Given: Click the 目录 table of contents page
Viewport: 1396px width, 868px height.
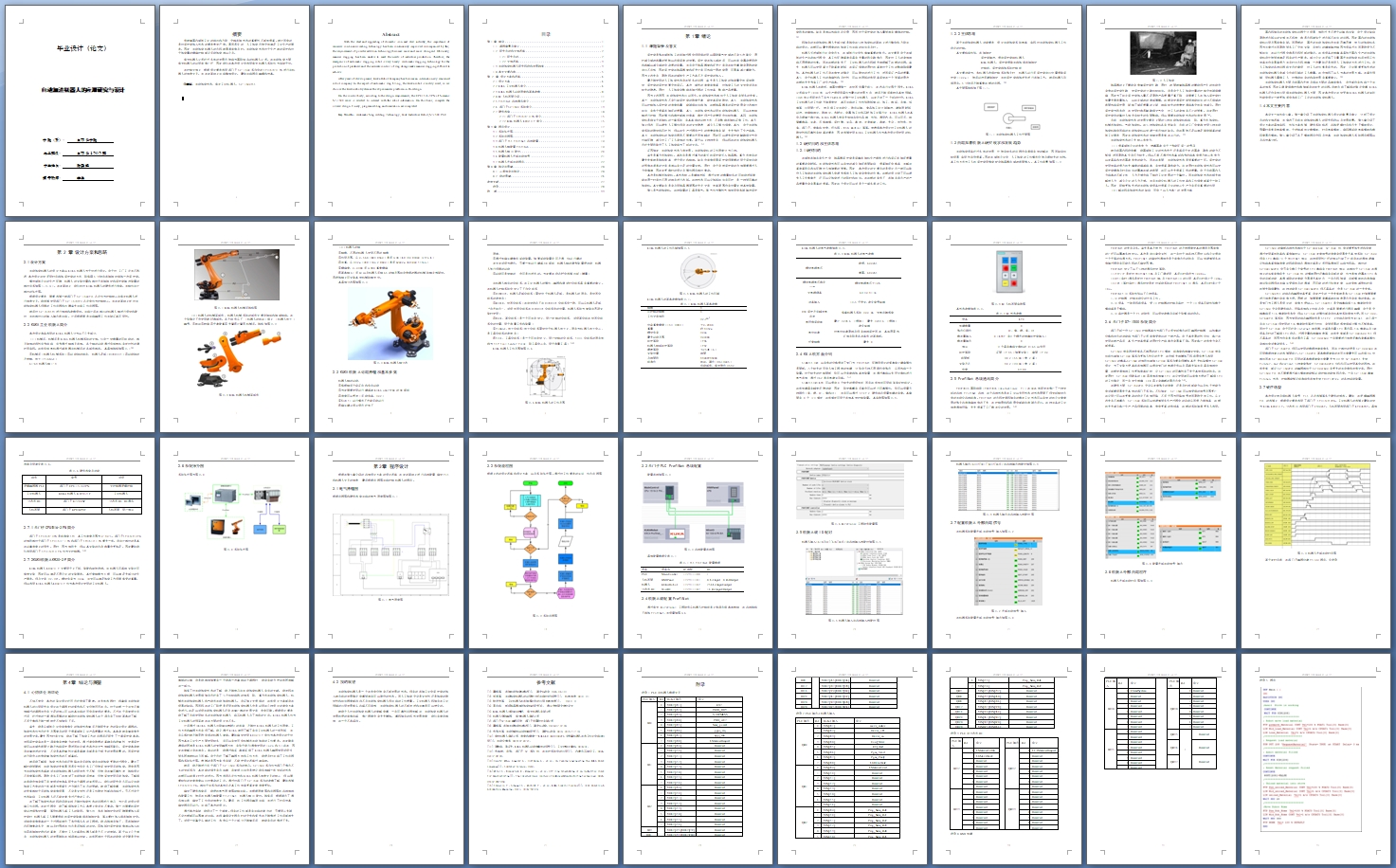Looking at the screenshot, I should (x=544, y=111).
